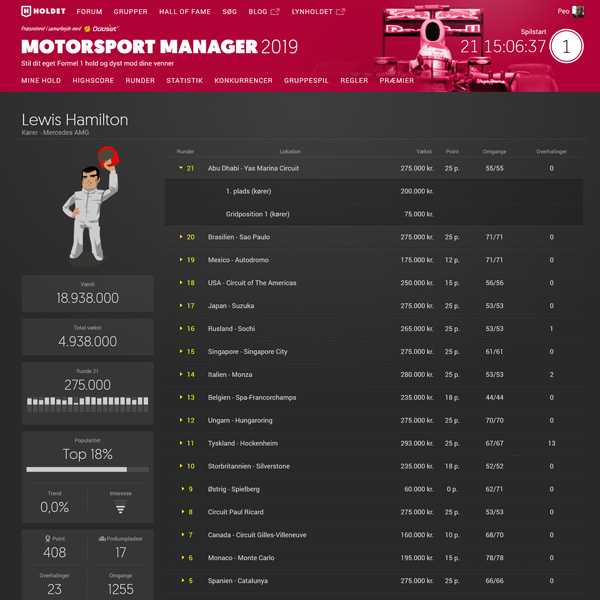The width and height of the screenshot is (600, 600).
Task: Click the Holdet logo
Action: click(43, 11)
